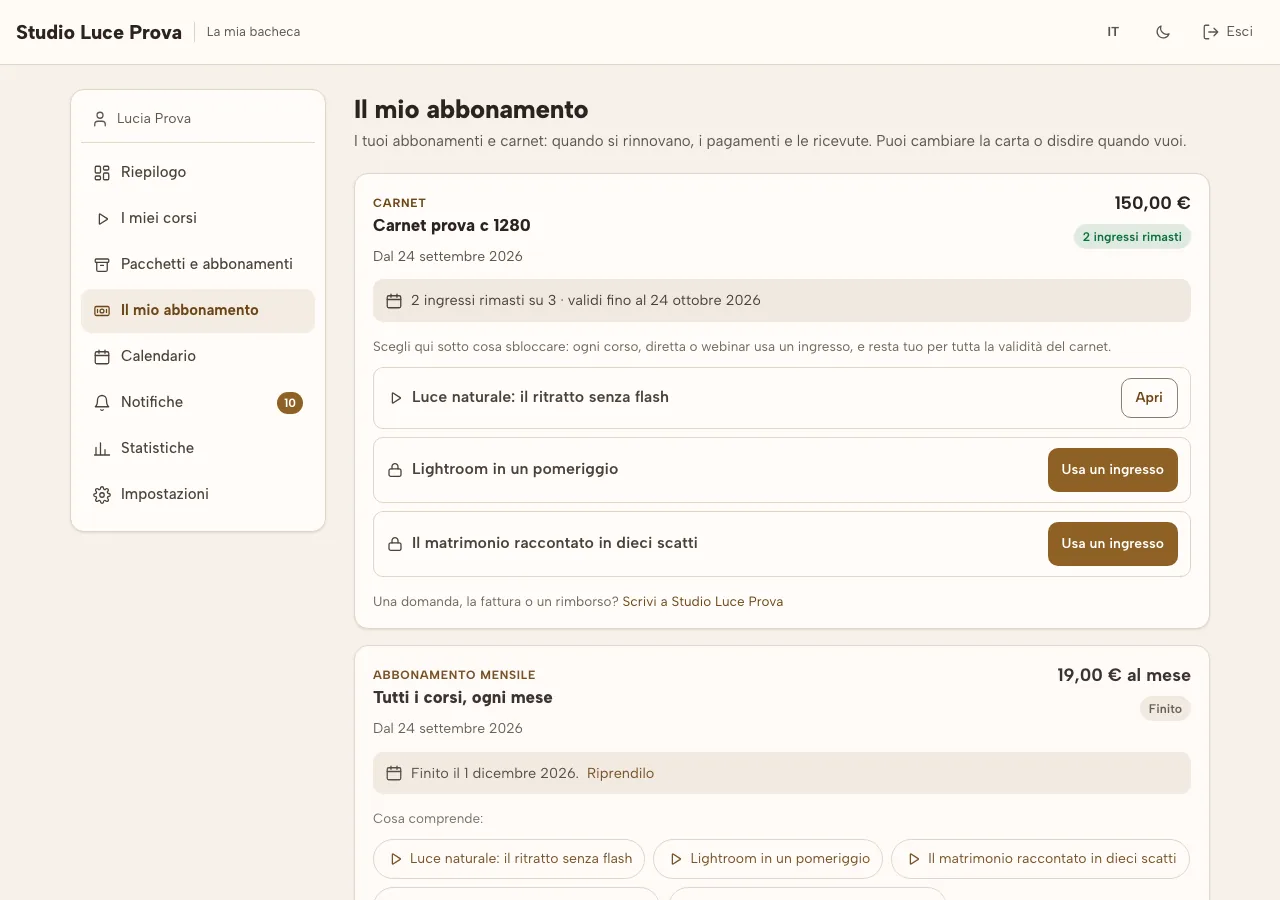Select Il mio abbonamento menu item
1280x900 pixels.
click(x=198, y=310)
